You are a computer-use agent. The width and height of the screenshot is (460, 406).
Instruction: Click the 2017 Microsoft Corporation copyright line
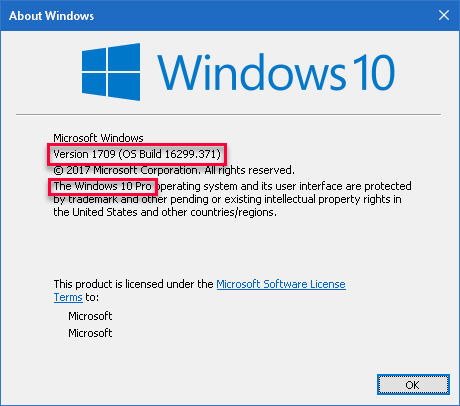tap(174, 170)
